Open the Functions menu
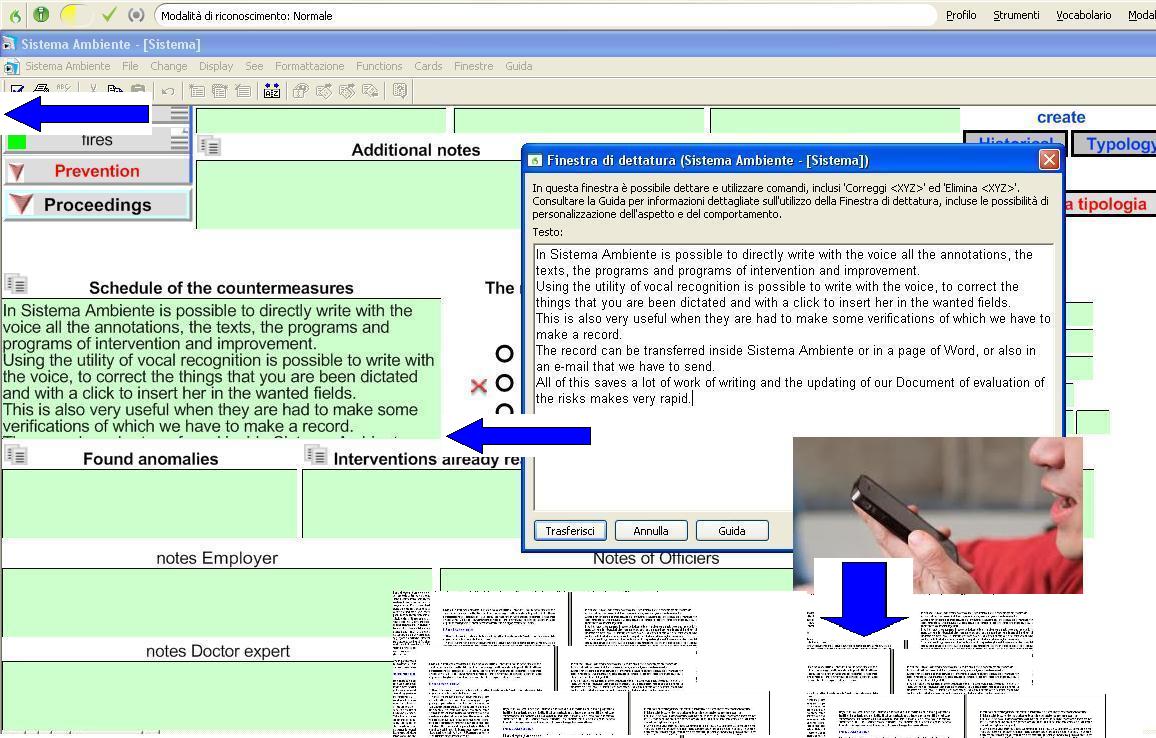Screen dimensions: 1156x738 [x=378, y=66]
